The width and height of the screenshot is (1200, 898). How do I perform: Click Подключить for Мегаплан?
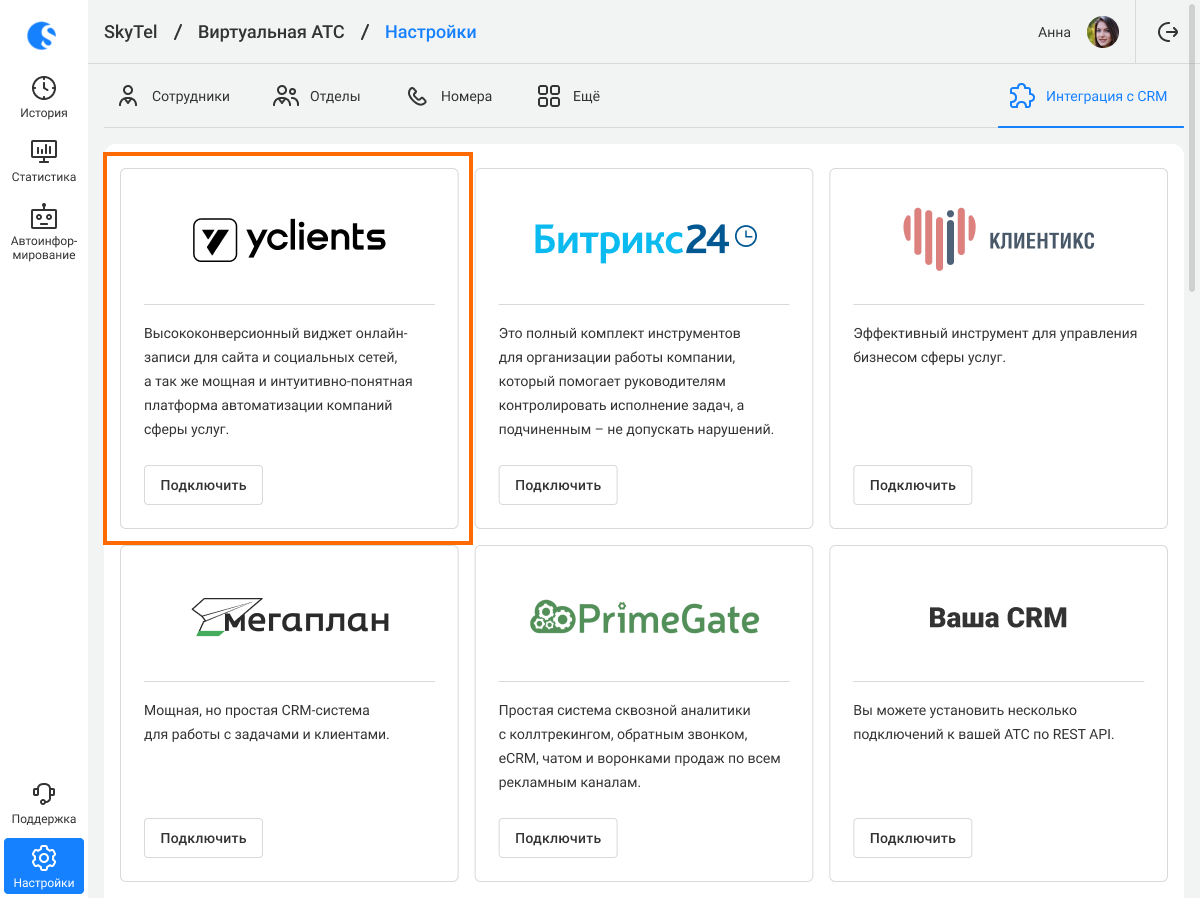point(203,838)
